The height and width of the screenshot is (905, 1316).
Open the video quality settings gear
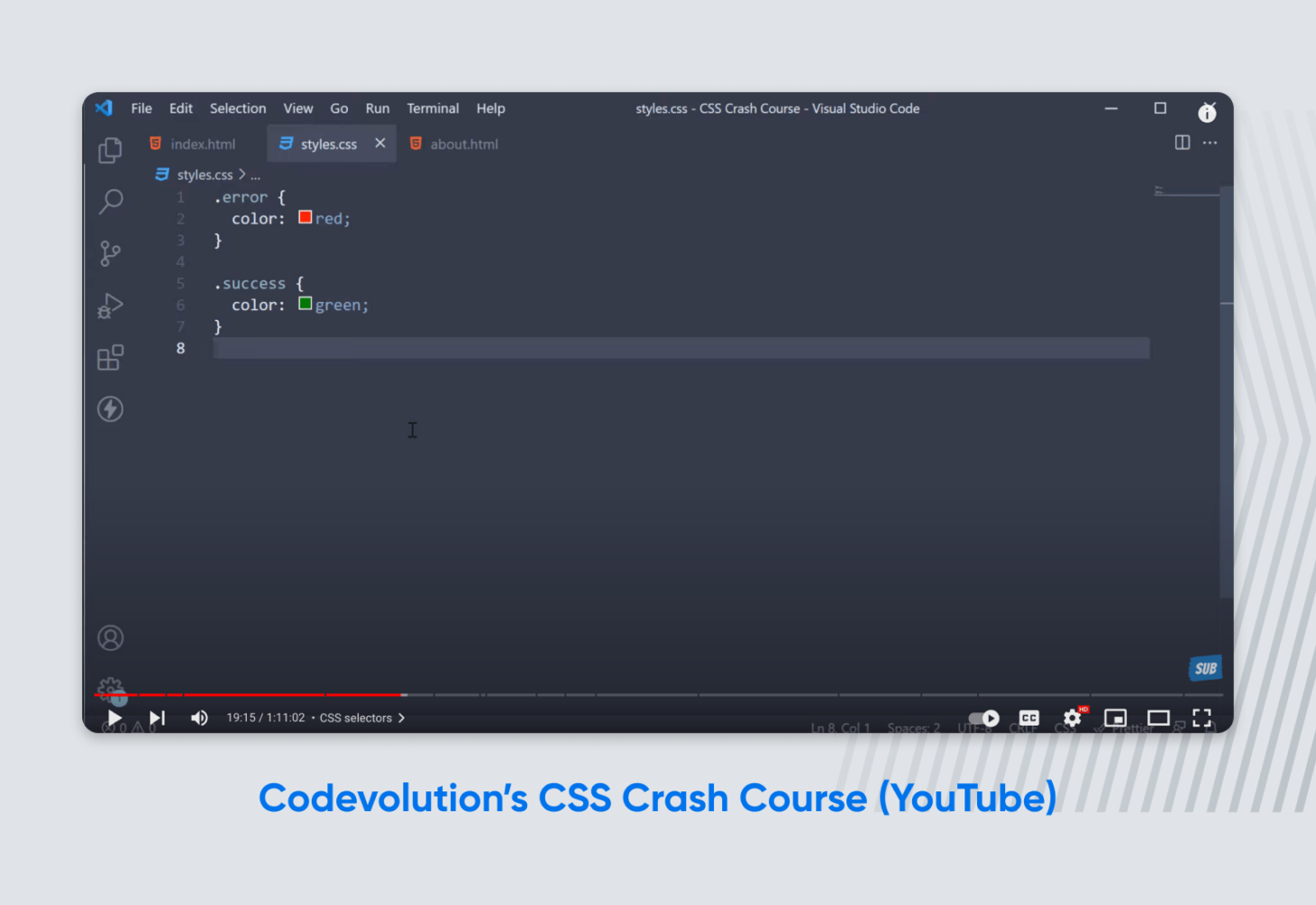pyautogui.click(x=1072, y=718)
